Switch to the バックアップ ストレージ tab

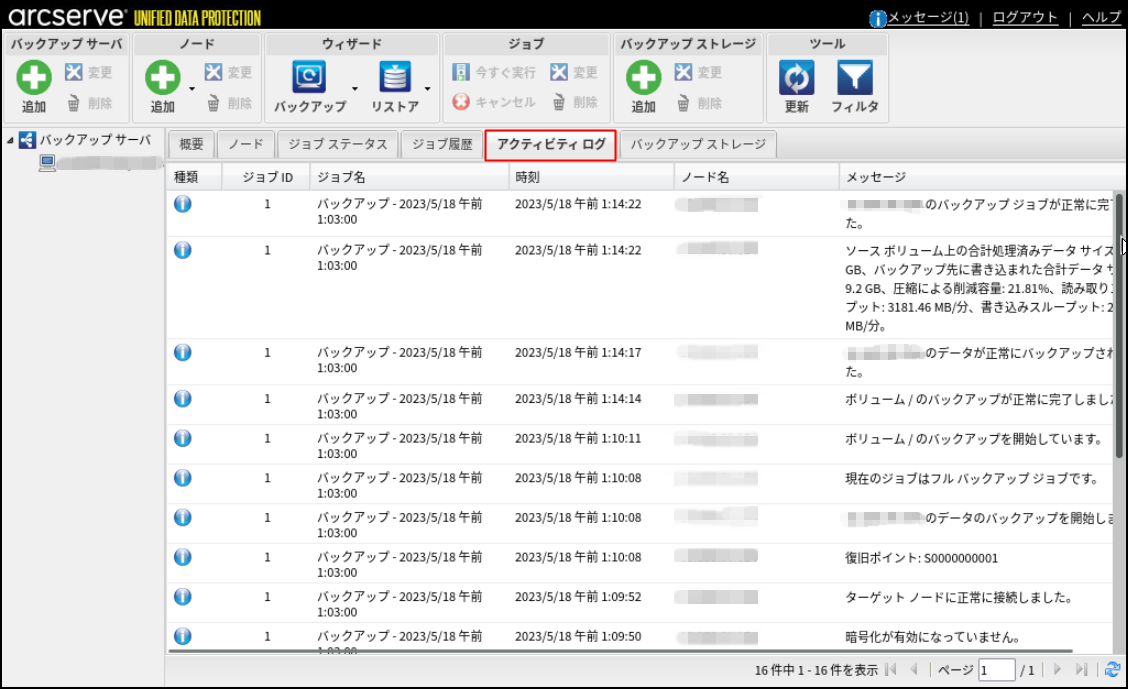pos(698,145)
